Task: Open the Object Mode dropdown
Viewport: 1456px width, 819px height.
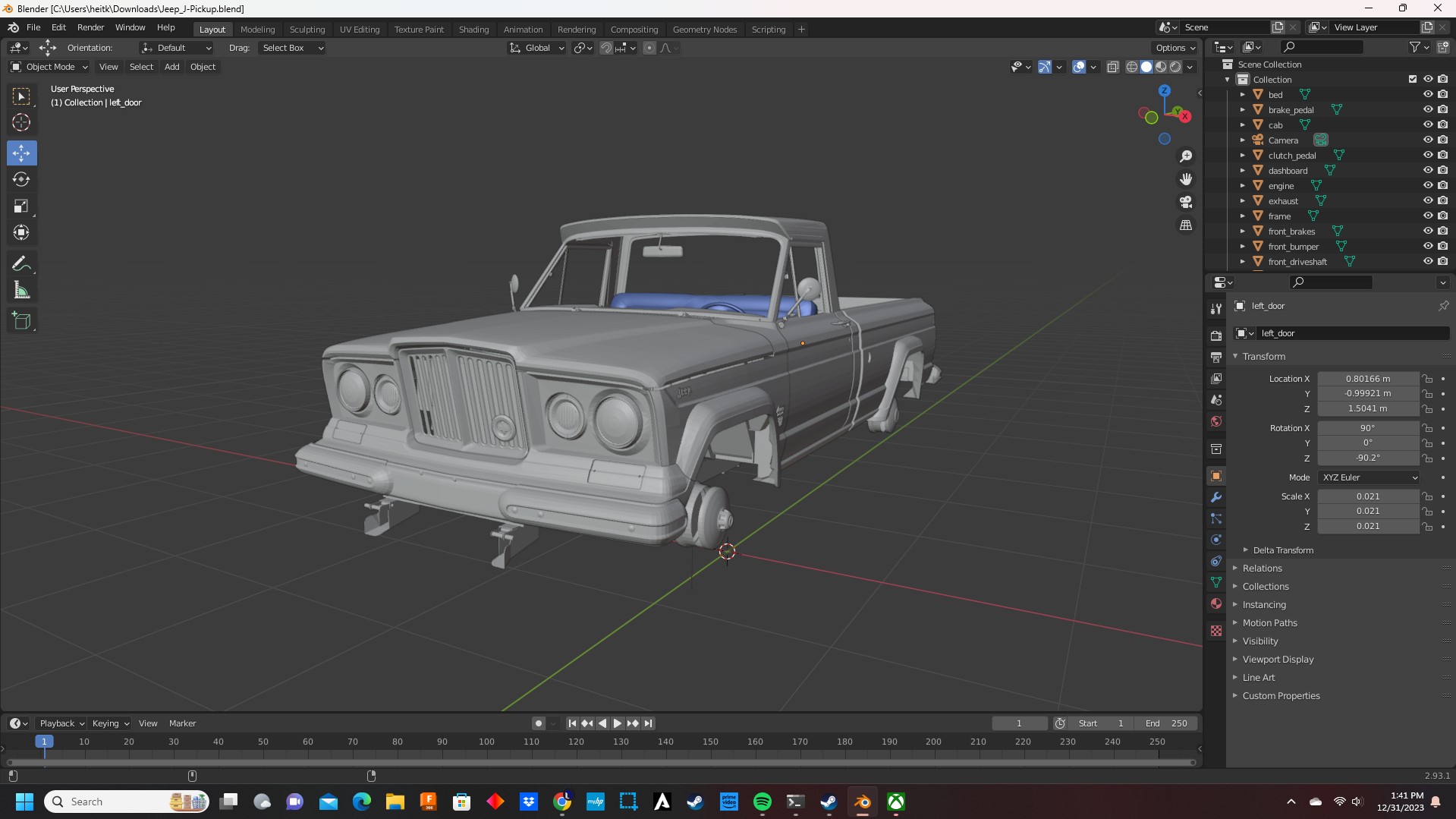Action: pos(49,67)
